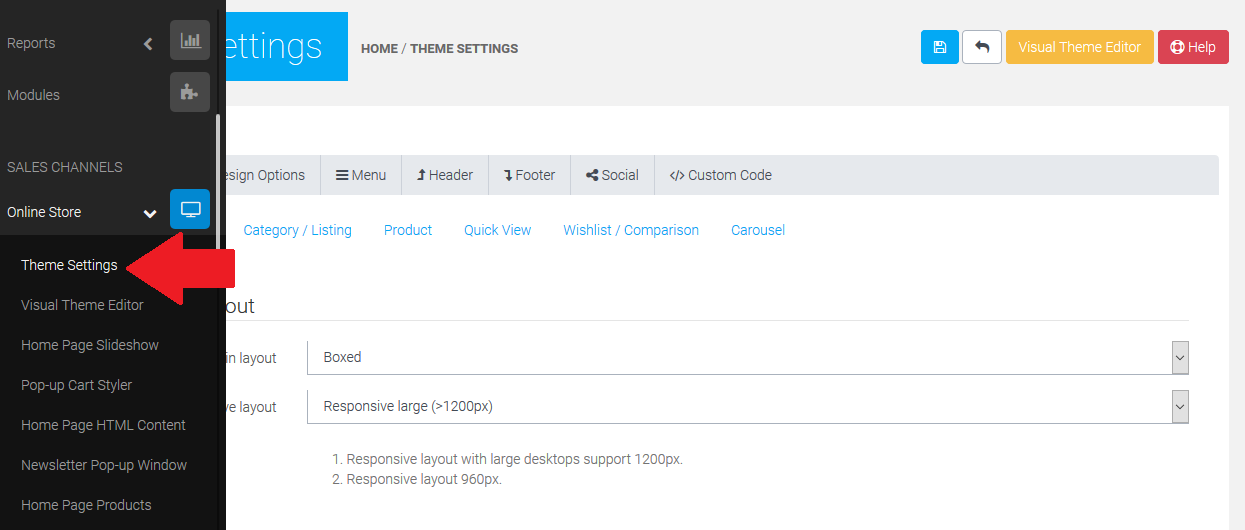The height and width of the screenshot is (530, 1245).
Task: Switch to the Menu tab
Action: [x=361, y=175]
